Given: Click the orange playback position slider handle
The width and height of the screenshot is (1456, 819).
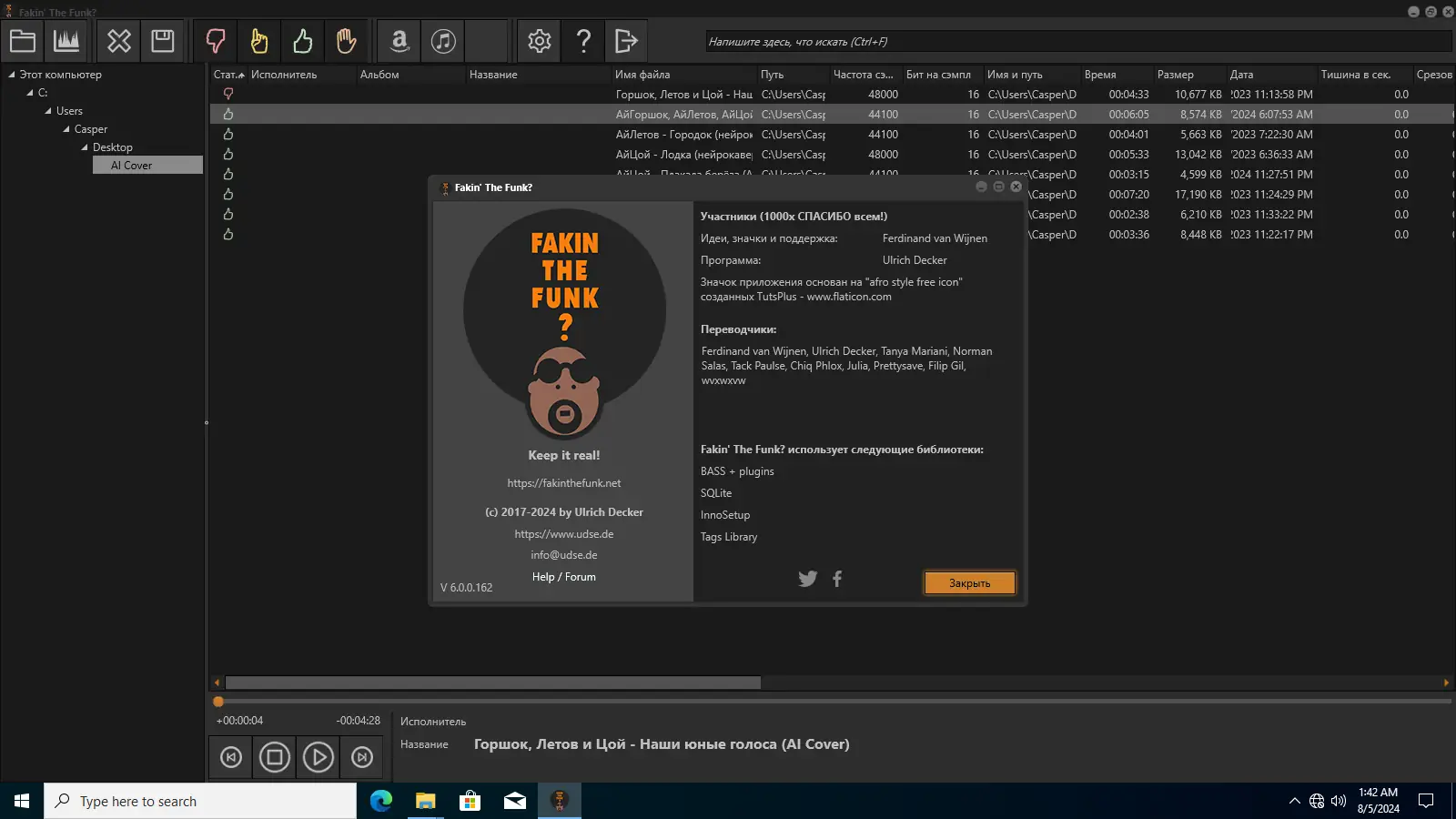Looking at the screenshot, I should 218,702.
